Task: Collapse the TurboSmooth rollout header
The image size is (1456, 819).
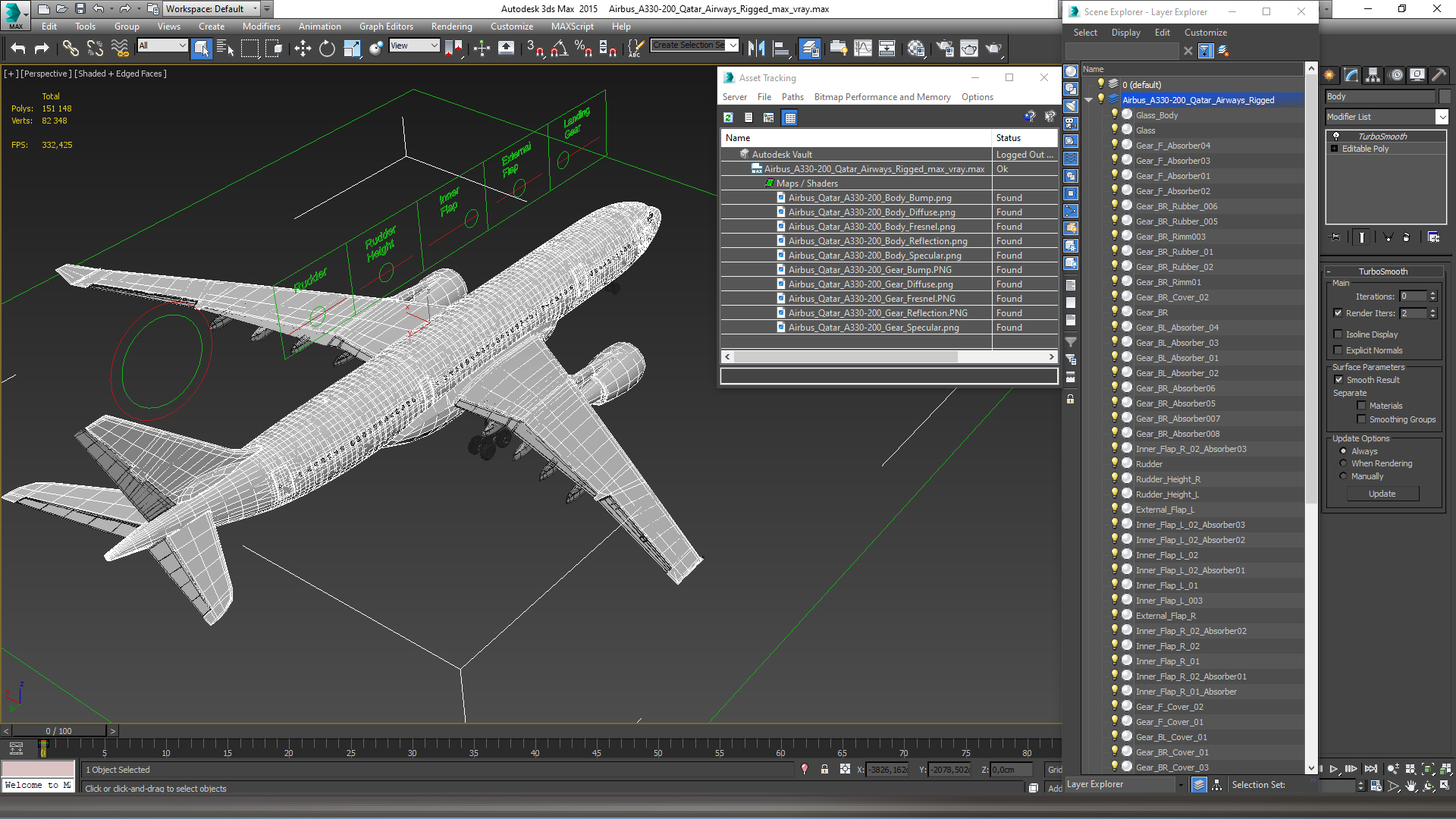Action: (x=1382, y=271)
